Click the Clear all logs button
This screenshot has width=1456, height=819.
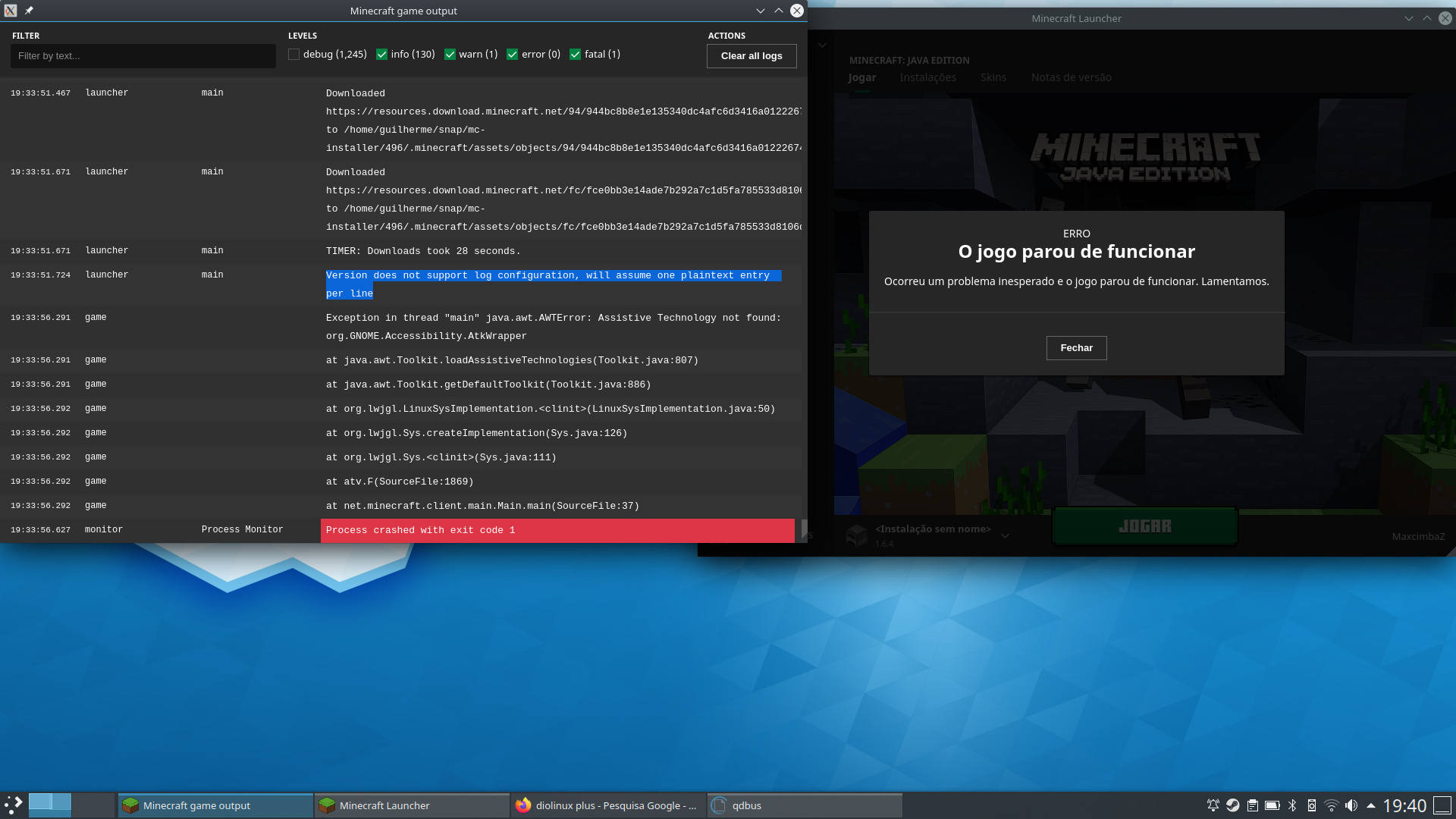click(x=752, y=56)
